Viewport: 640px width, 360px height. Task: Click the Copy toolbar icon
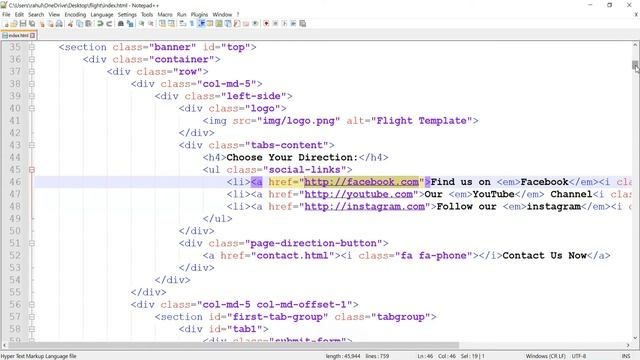(80, 24)
